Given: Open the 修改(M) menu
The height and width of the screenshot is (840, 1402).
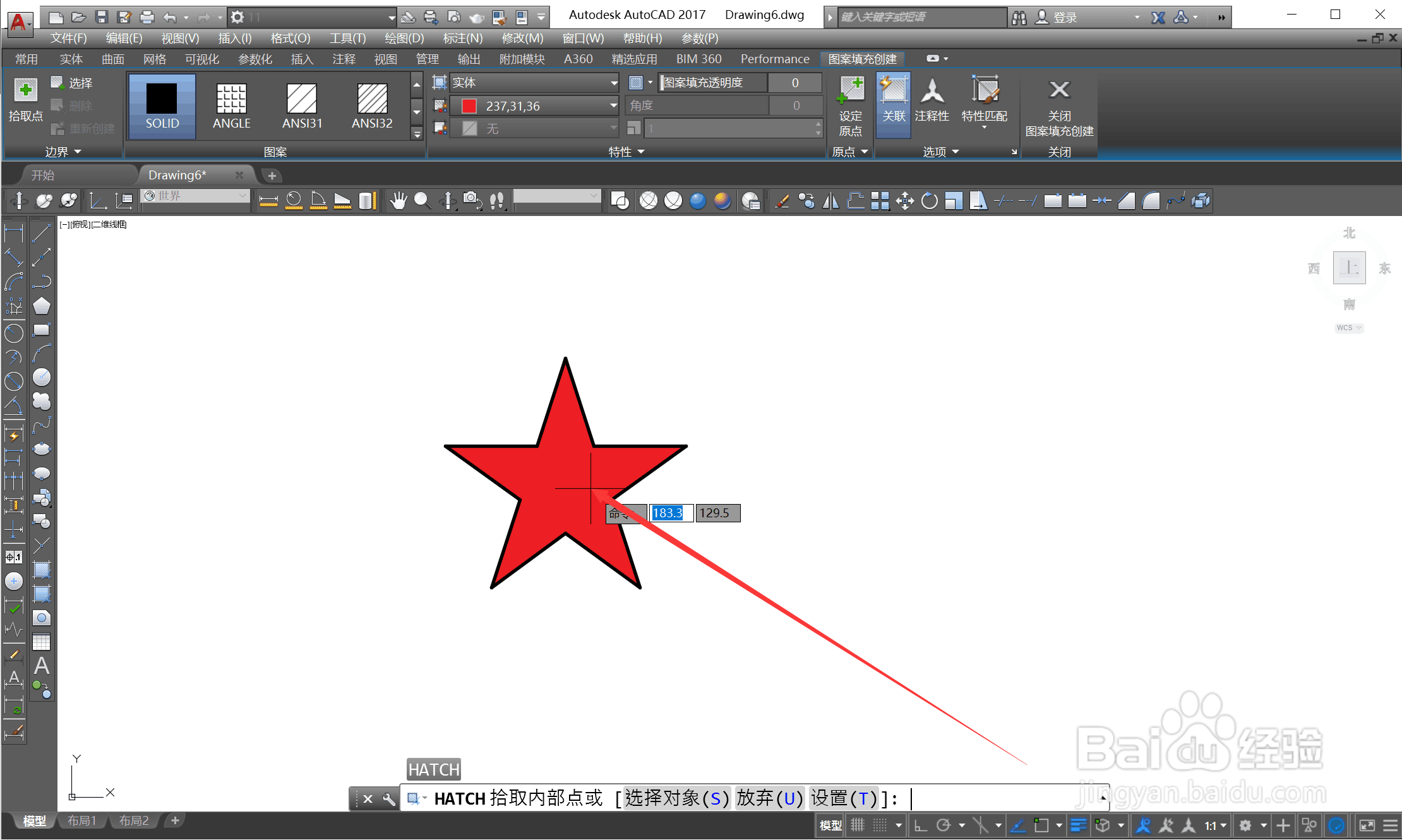Looking at the screenshot, I should (x=522, y=38).
